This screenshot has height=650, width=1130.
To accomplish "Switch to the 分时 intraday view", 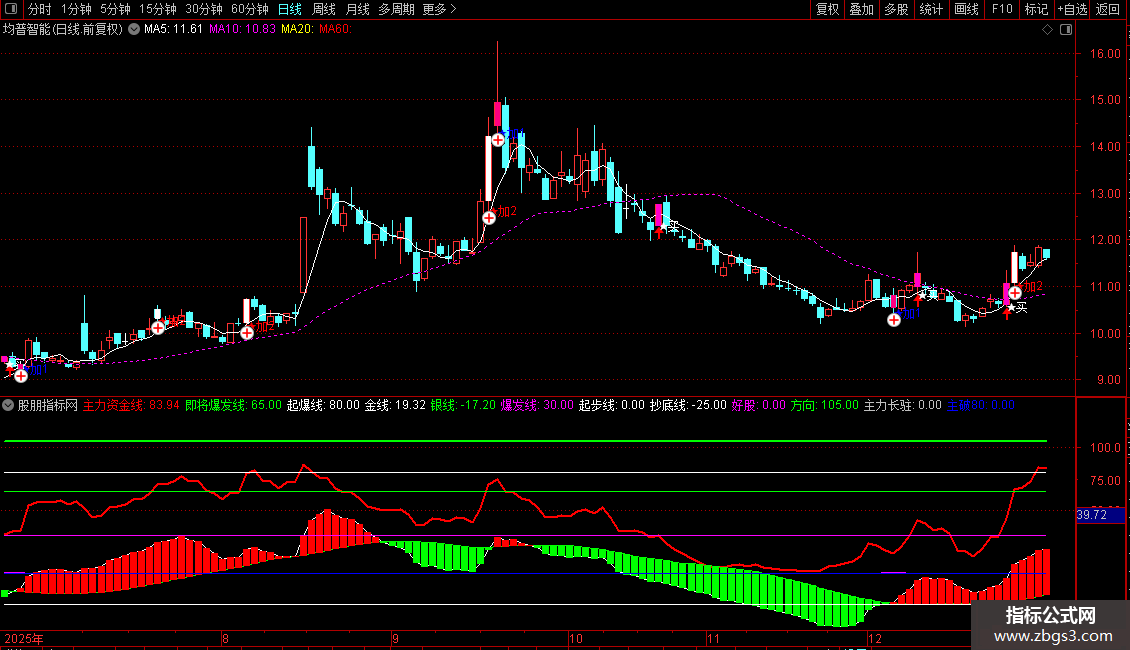I will coord(39,10).
